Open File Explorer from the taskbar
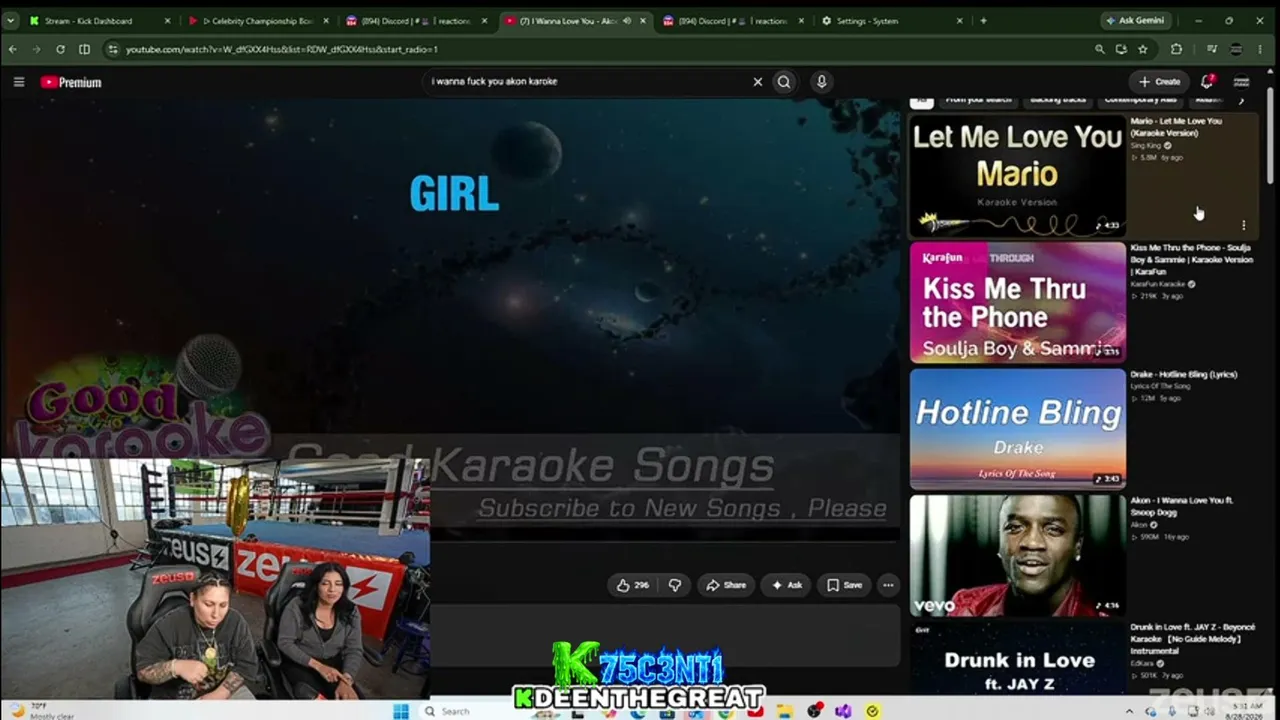The image size is (1280, 720). [785, 711]
